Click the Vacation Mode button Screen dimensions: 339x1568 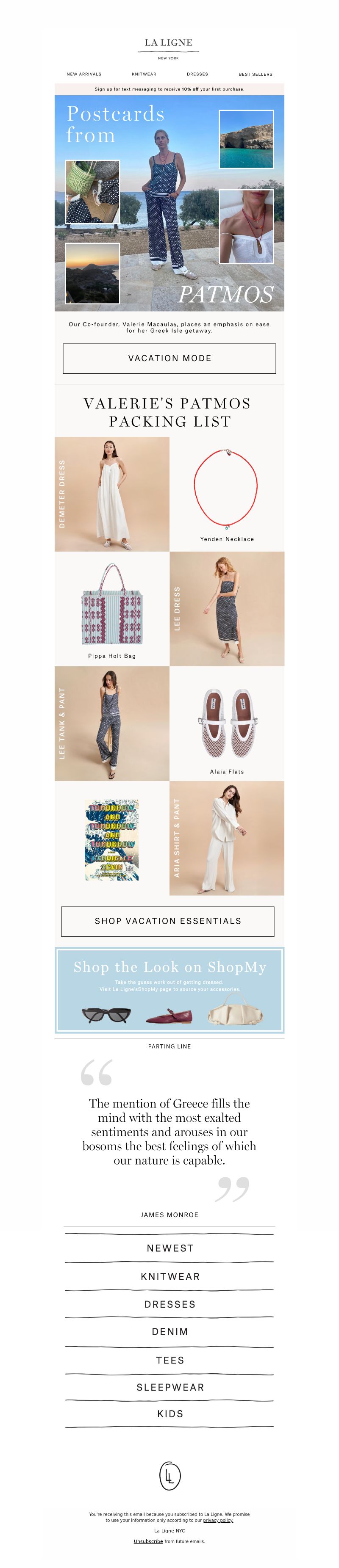169,359
